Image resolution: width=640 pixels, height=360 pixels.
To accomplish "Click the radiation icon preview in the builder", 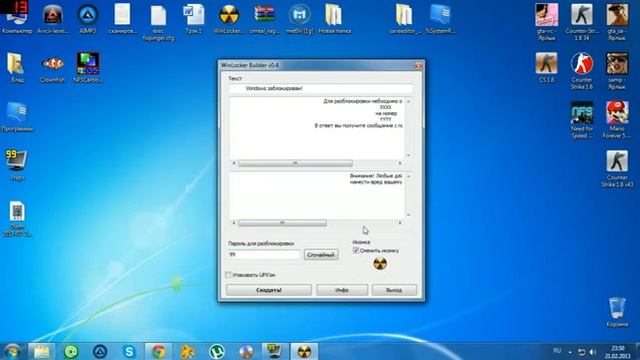I will click(x=380, y=264).
